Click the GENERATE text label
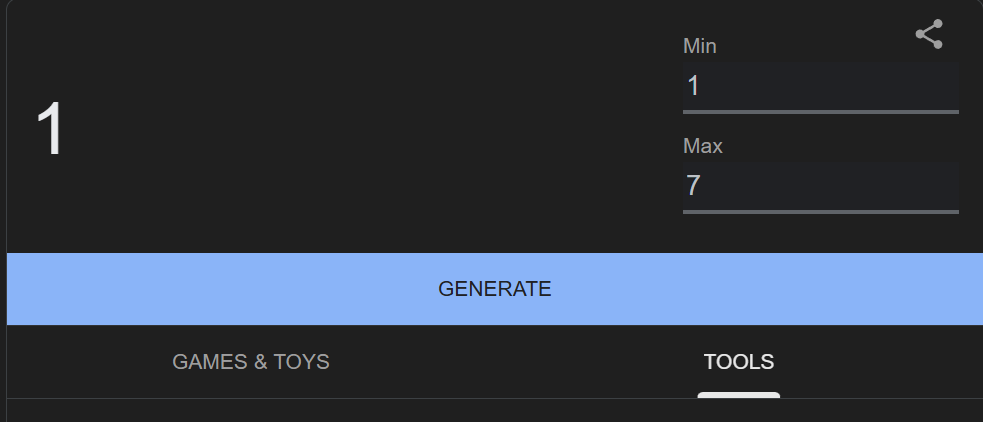This screenshot has height=422, width=983. click(495, 289)
